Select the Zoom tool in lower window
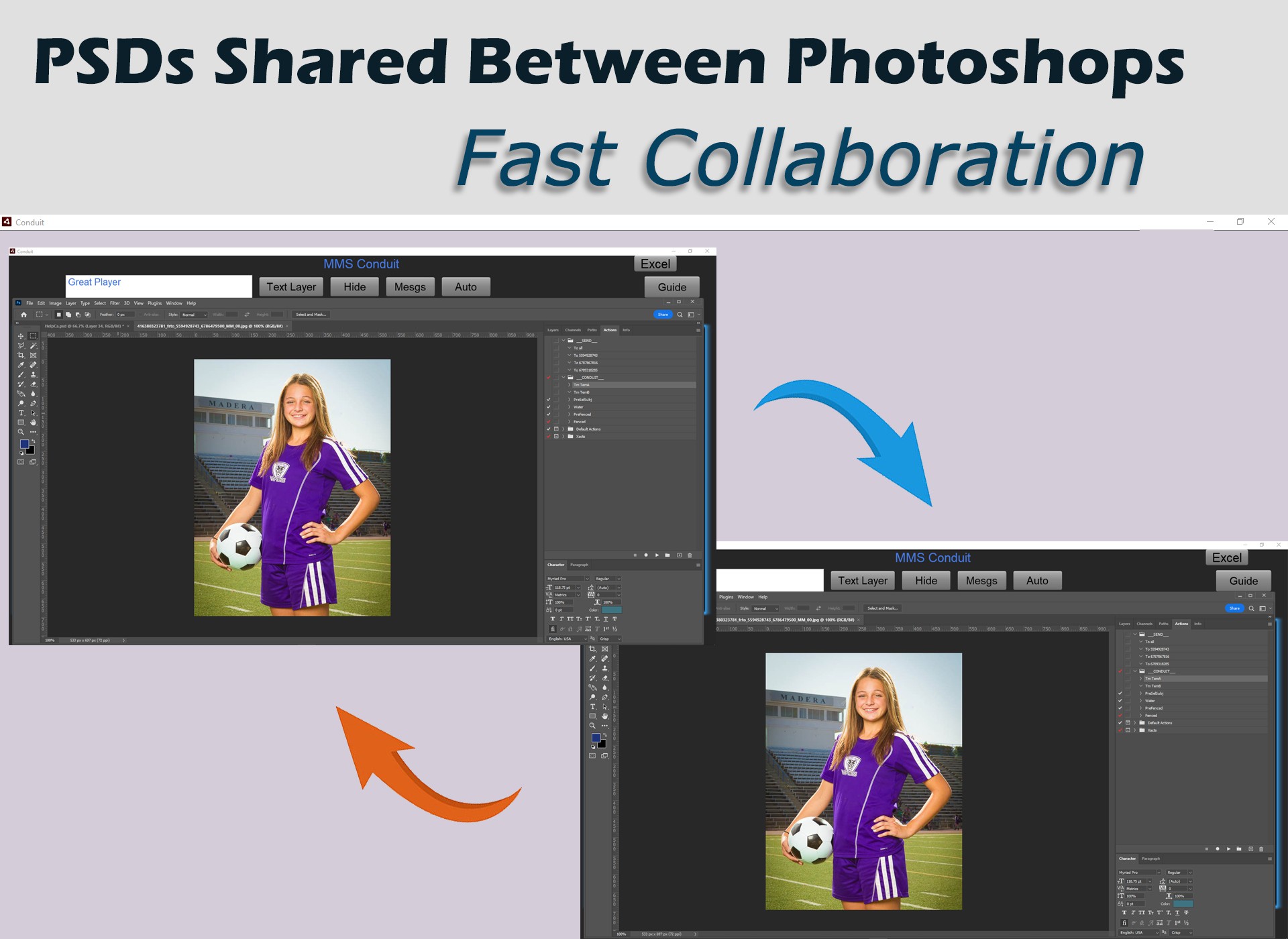This screenshot has height=939, width=1288. click(x=592, y=726)
